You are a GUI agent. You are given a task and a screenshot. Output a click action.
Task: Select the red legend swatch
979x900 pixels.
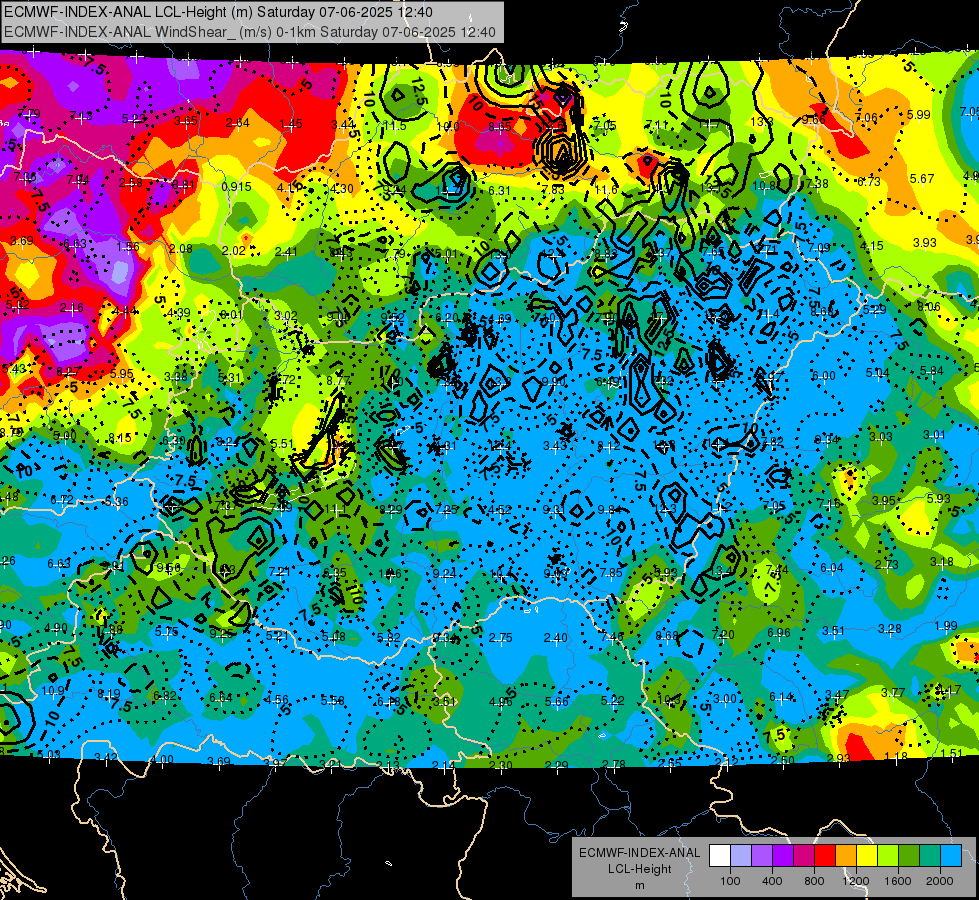pyautogui.click(x=825, y=856)
